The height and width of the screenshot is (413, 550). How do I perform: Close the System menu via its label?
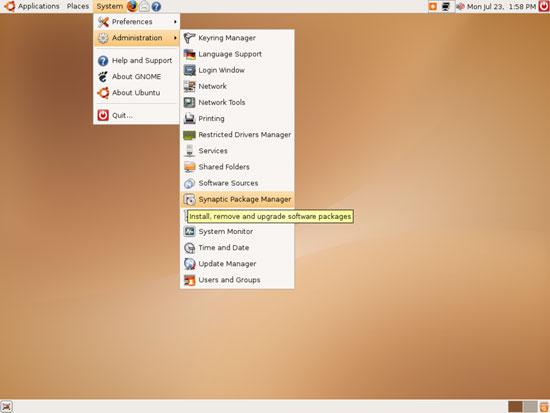tap(110, 6)
